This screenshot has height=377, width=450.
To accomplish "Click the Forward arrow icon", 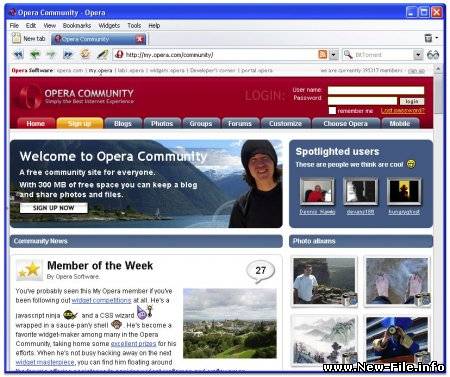I will pos(51,54).
